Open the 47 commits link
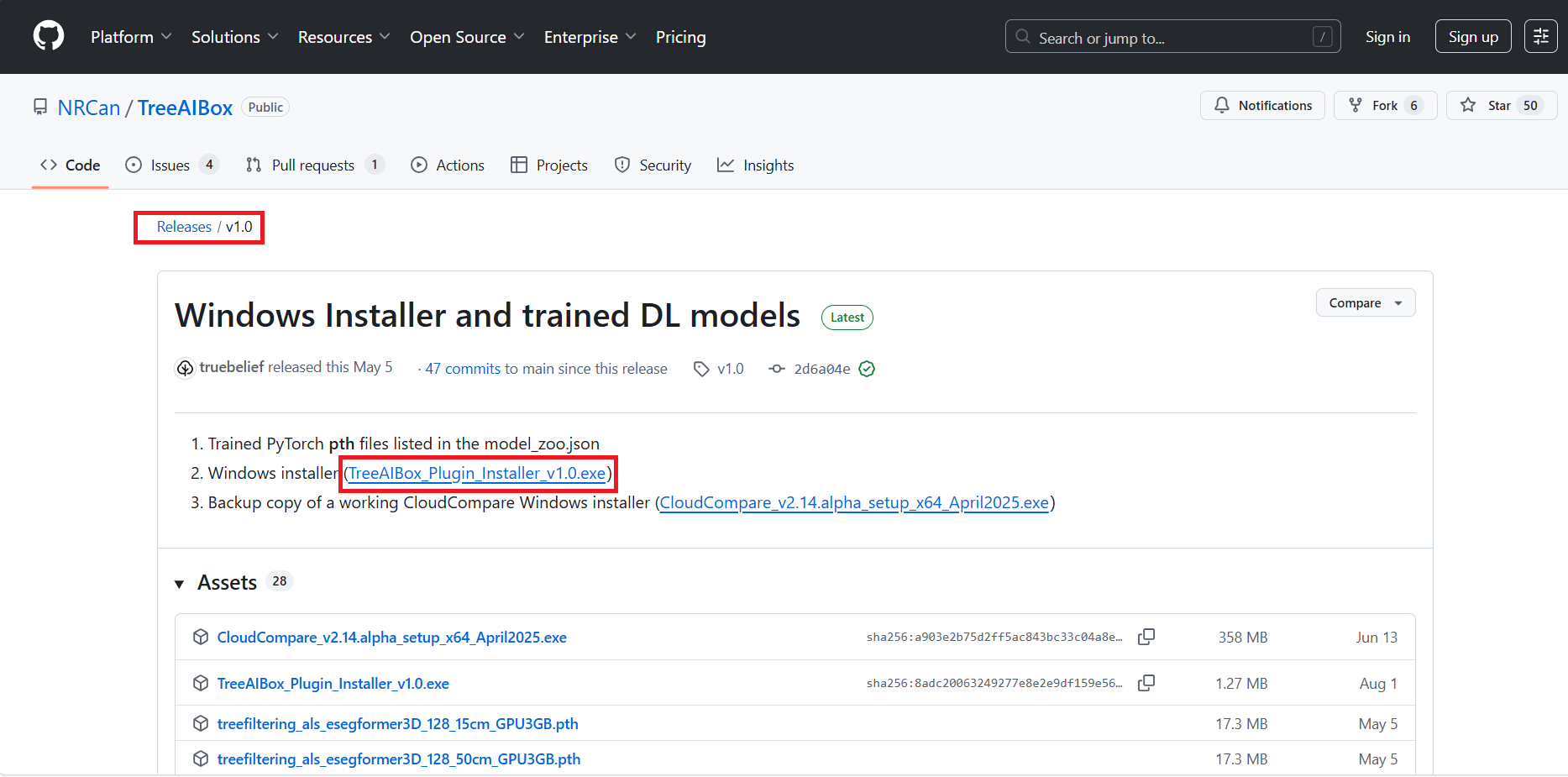This screenshot has width=1568, height=777. pyautogui.click(x=463, y=369)
